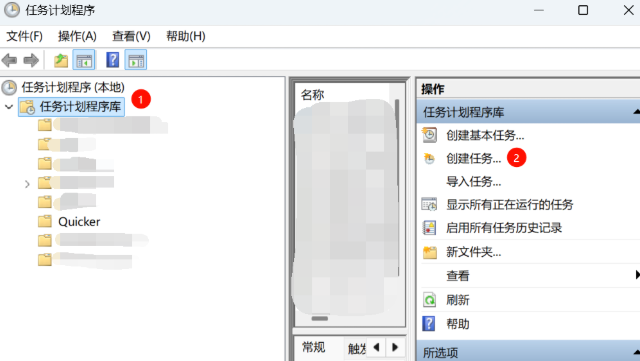Click 查看 in the actions pane
The image size is (640, 361).
click(458, 276)
